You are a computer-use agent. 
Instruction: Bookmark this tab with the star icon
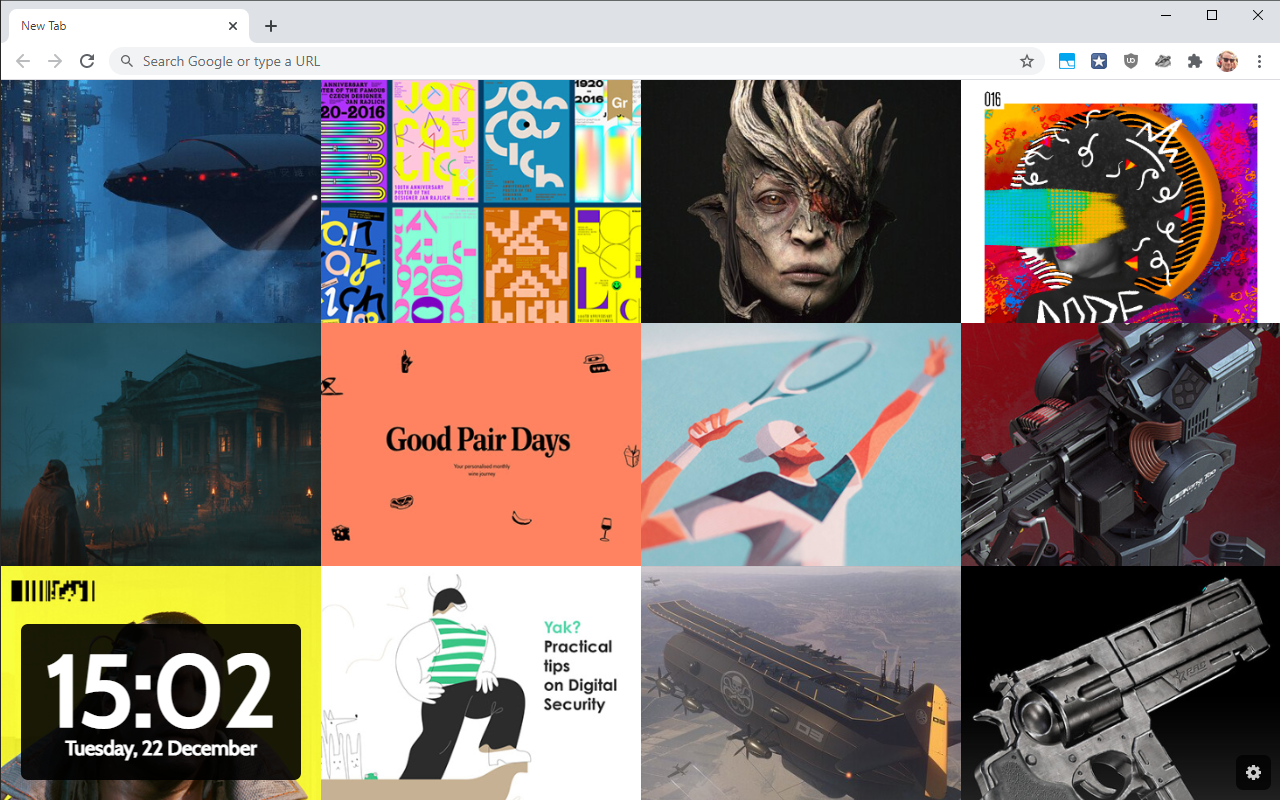pyautogui.click(x=1027, y=61)
